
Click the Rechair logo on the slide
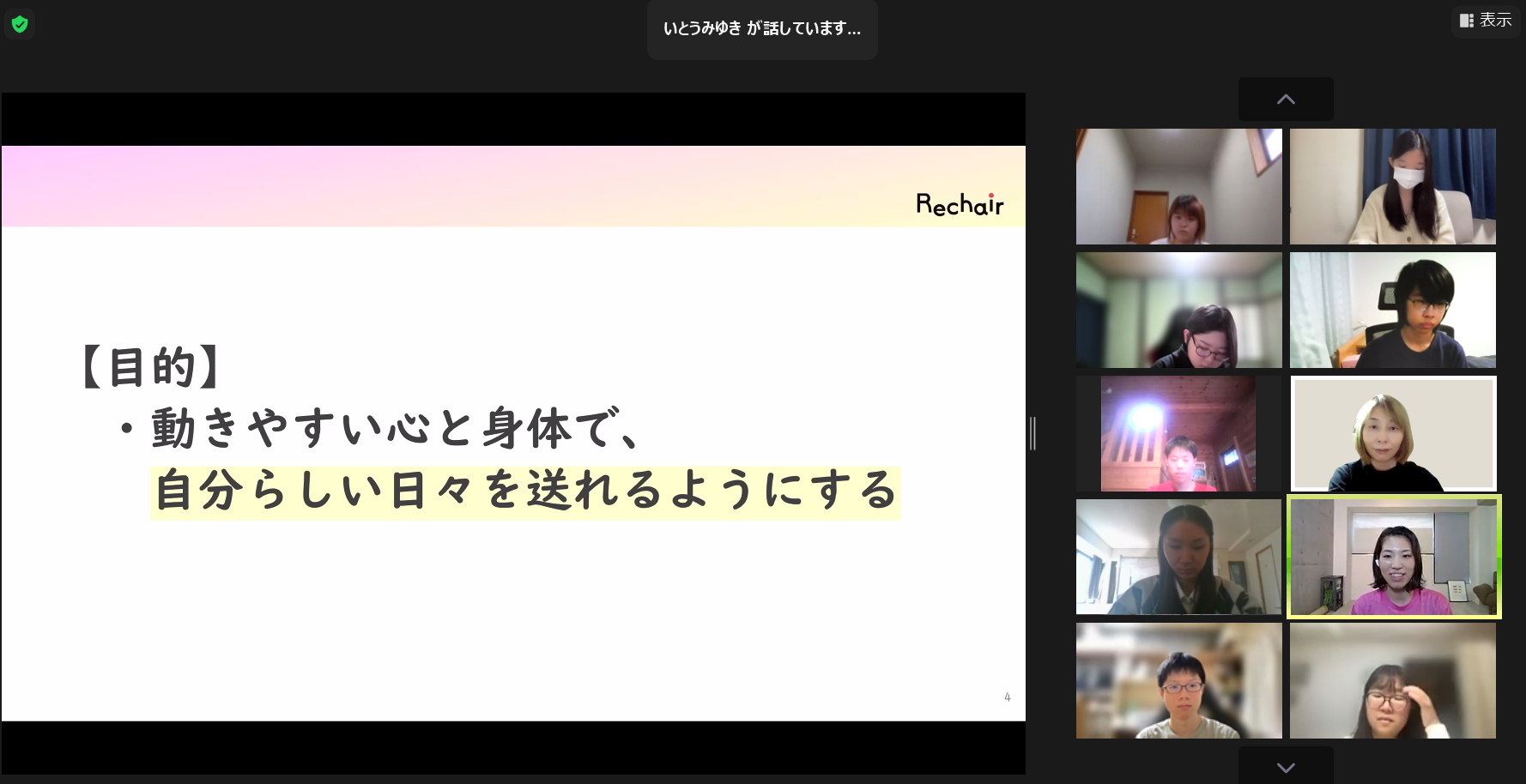coord(960,204)
